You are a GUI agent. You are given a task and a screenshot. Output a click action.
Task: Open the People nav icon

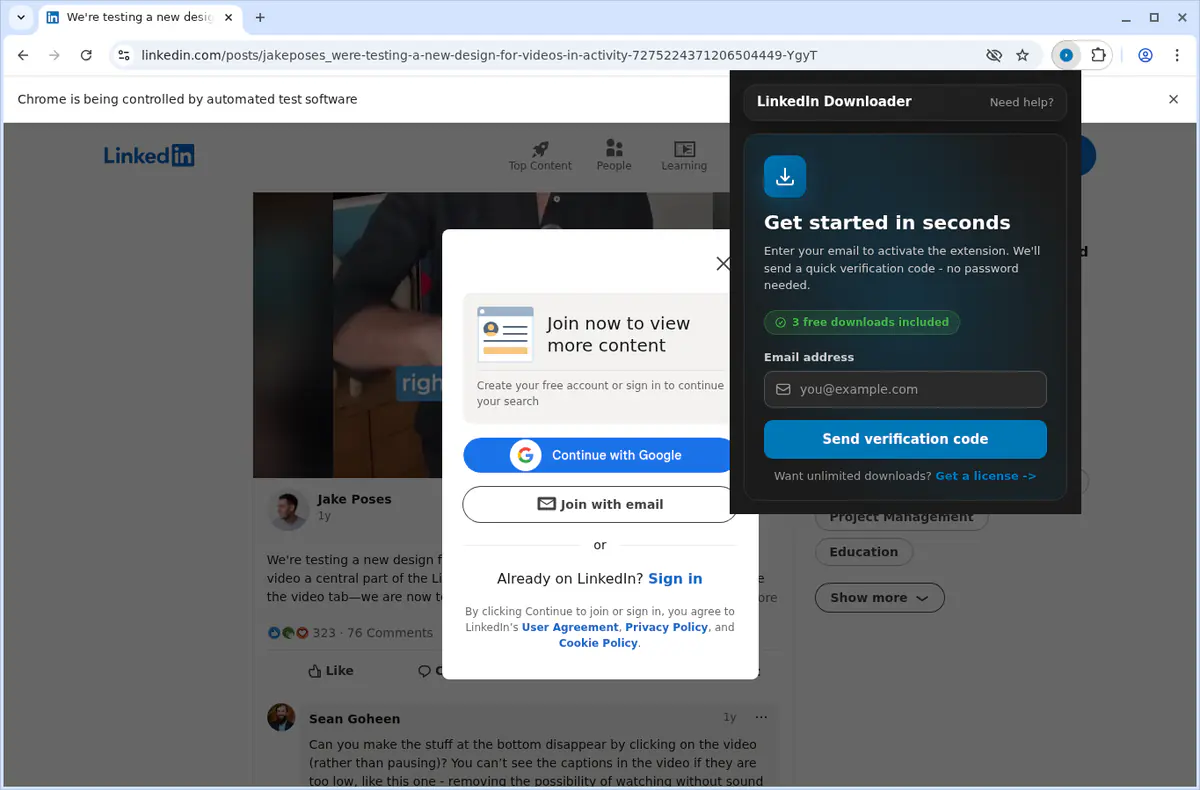point(614,149)
